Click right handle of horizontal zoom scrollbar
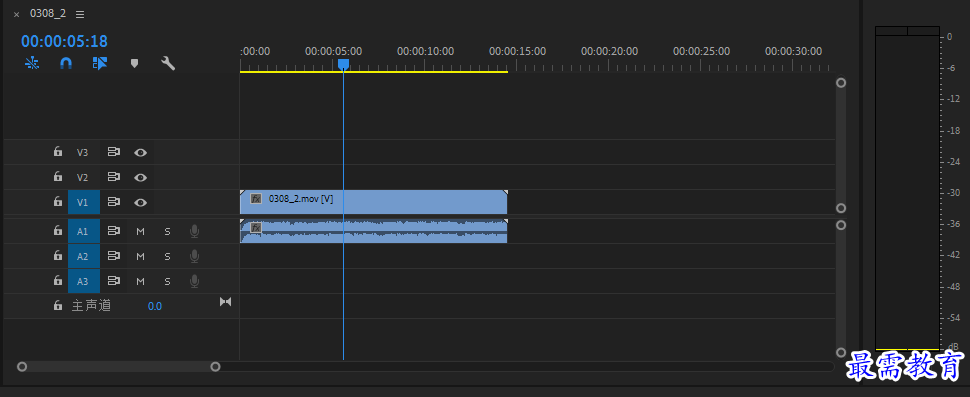This screenshot has height=397, width=970. [215, 367]
